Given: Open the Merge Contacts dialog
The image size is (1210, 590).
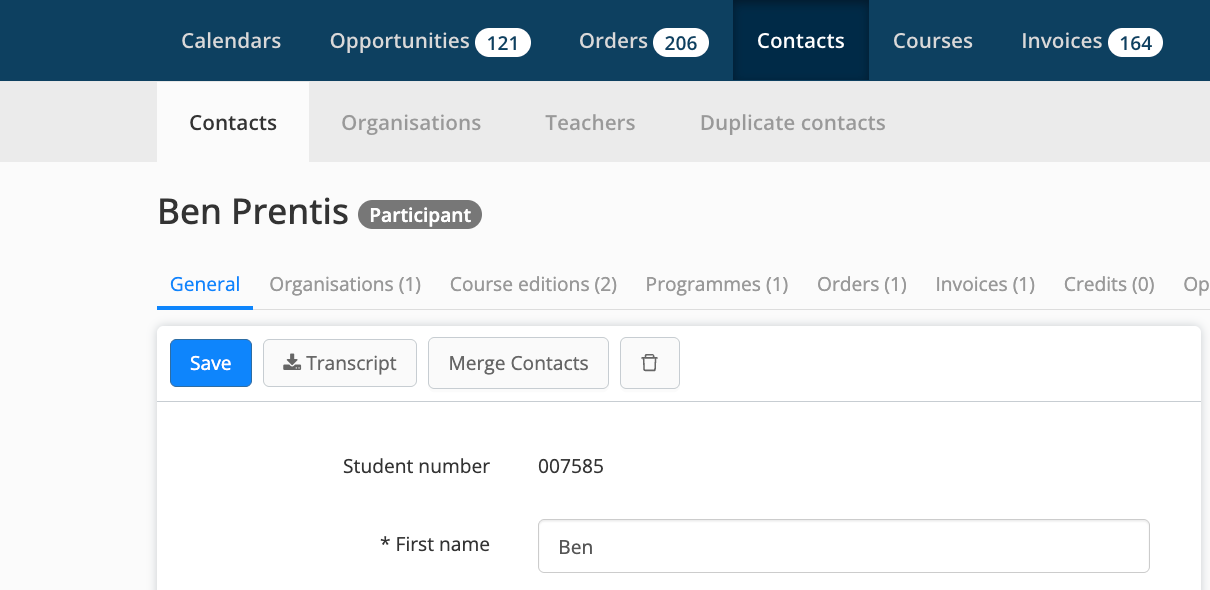Looking at the screenshot, I should click(x=518, y=363).
